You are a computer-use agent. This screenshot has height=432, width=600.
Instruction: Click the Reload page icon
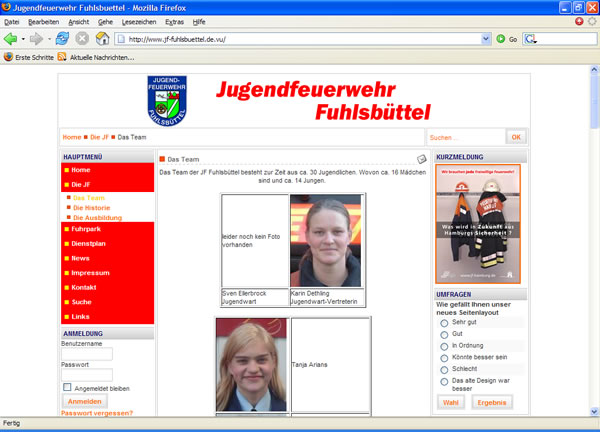click(x=62, y=39)
